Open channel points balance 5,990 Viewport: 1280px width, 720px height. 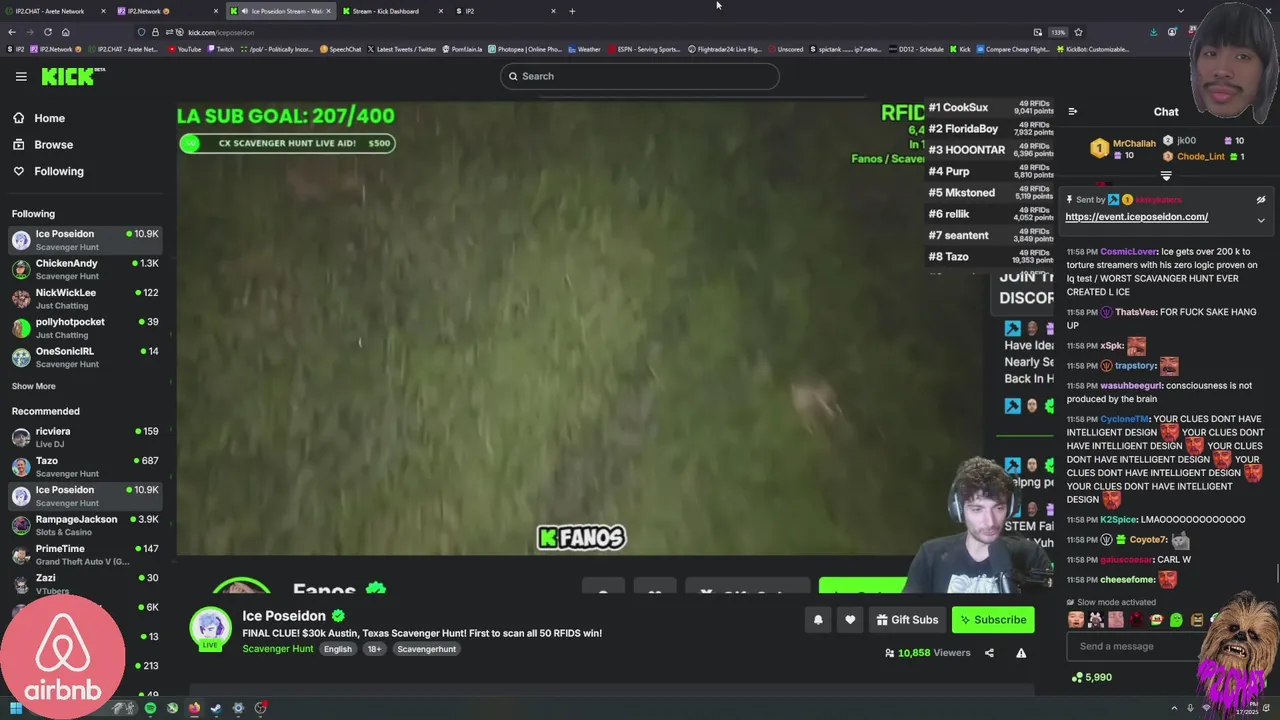(x=1091, y=677)
